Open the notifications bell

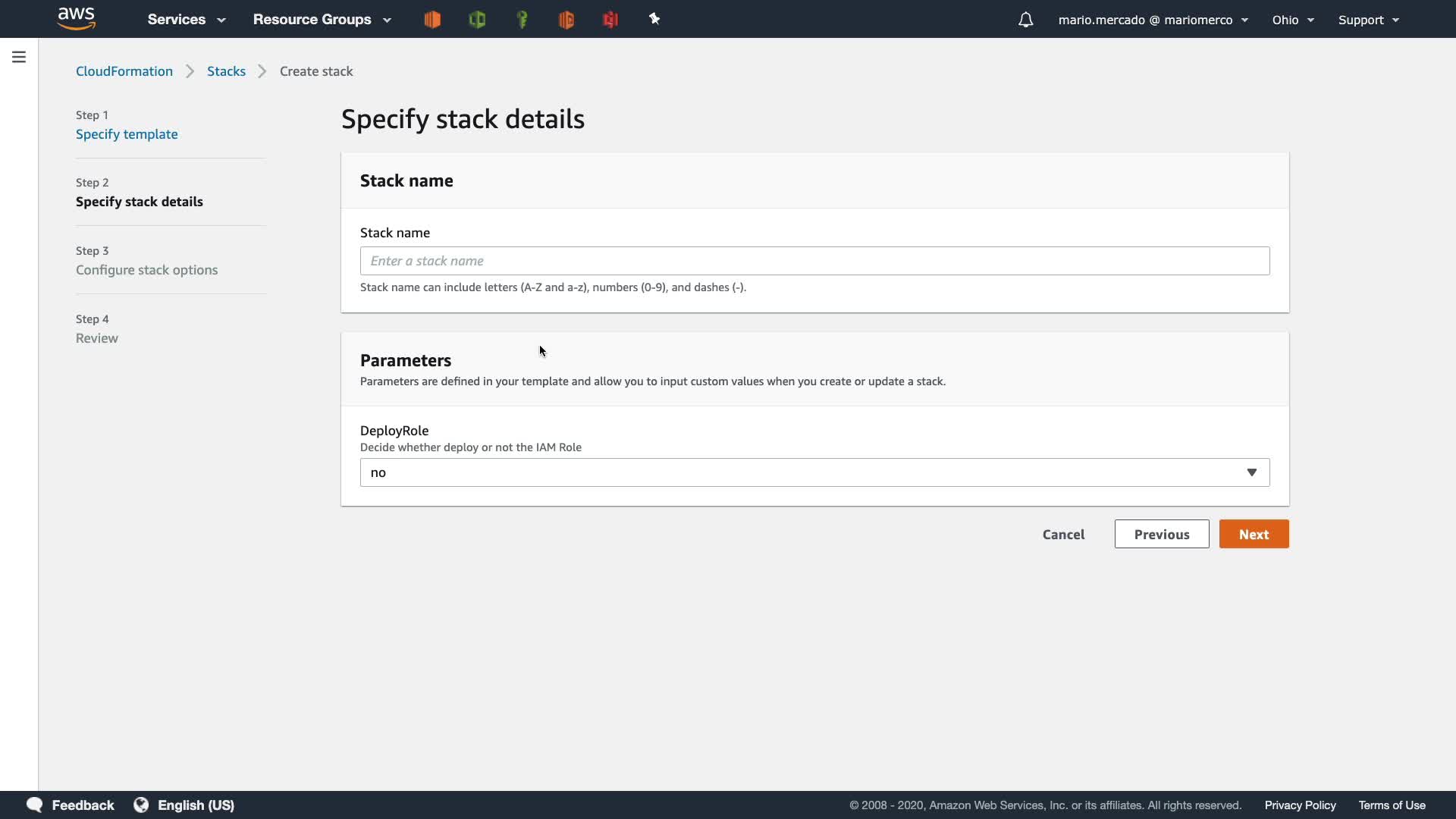tap(1025, 20)
